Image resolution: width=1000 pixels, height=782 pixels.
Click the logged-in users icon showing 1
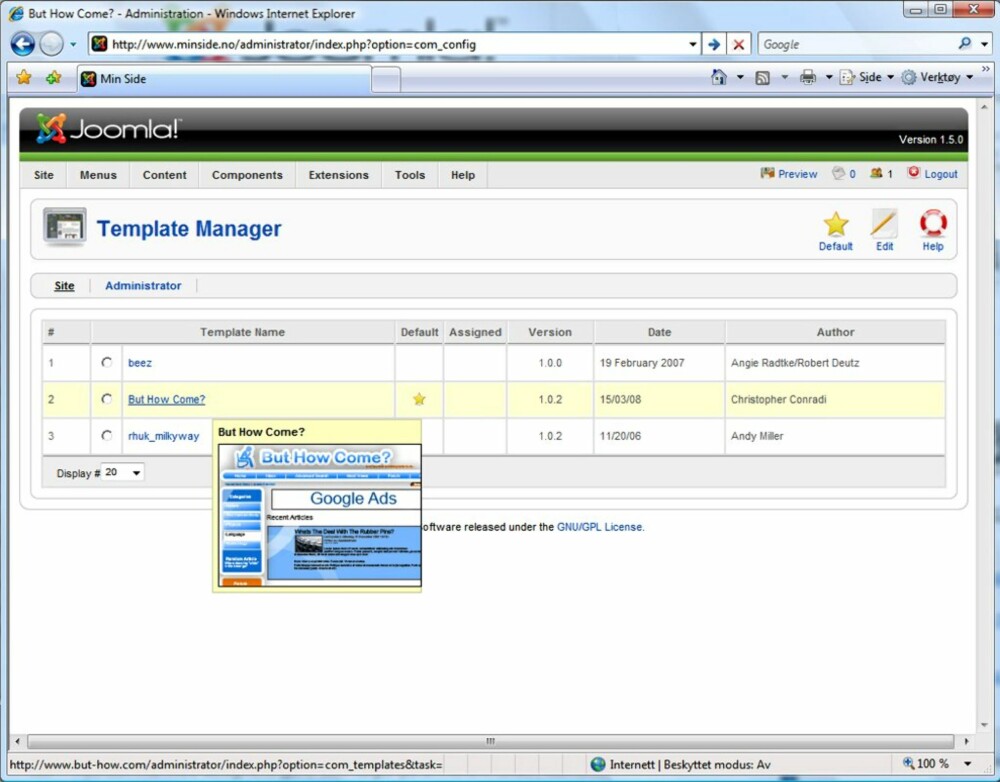click(876, 173)
